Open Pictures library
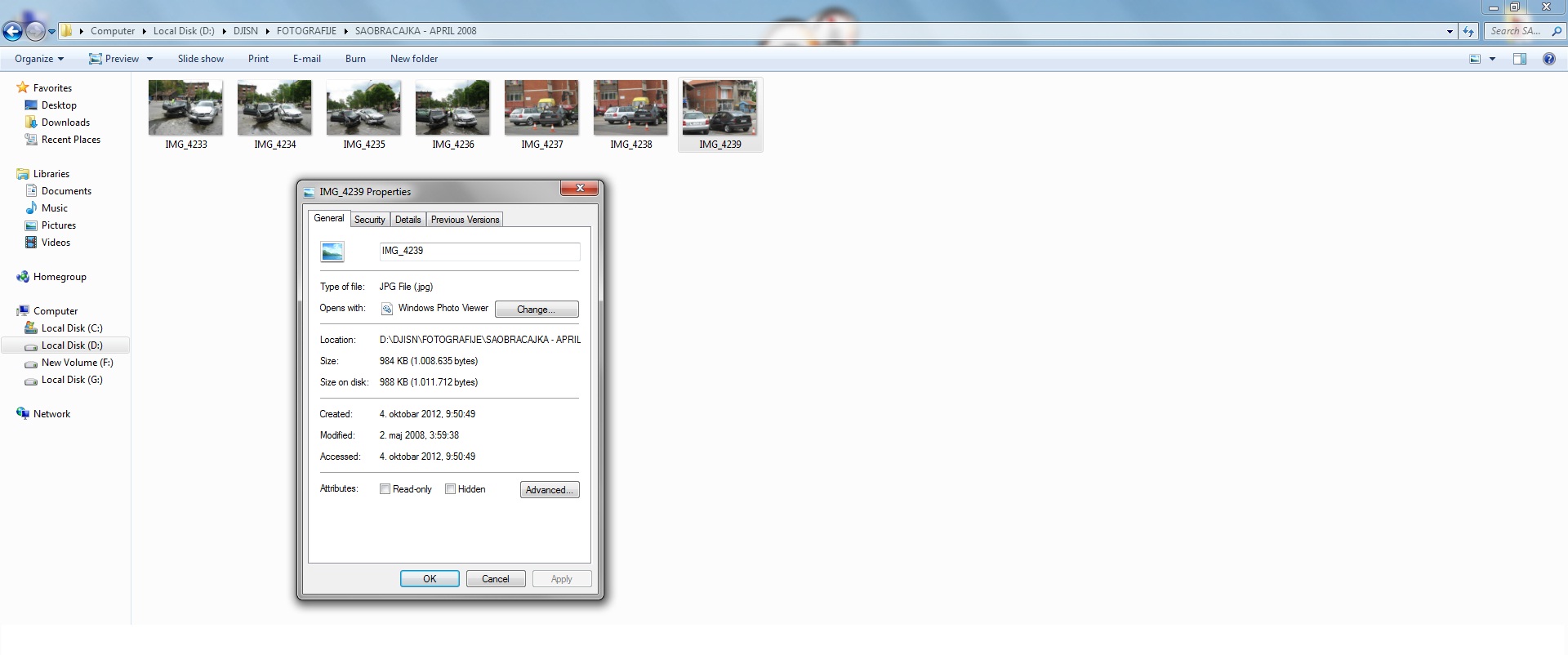The width and height of the screenshot is (1568, 655). (59, 225)
